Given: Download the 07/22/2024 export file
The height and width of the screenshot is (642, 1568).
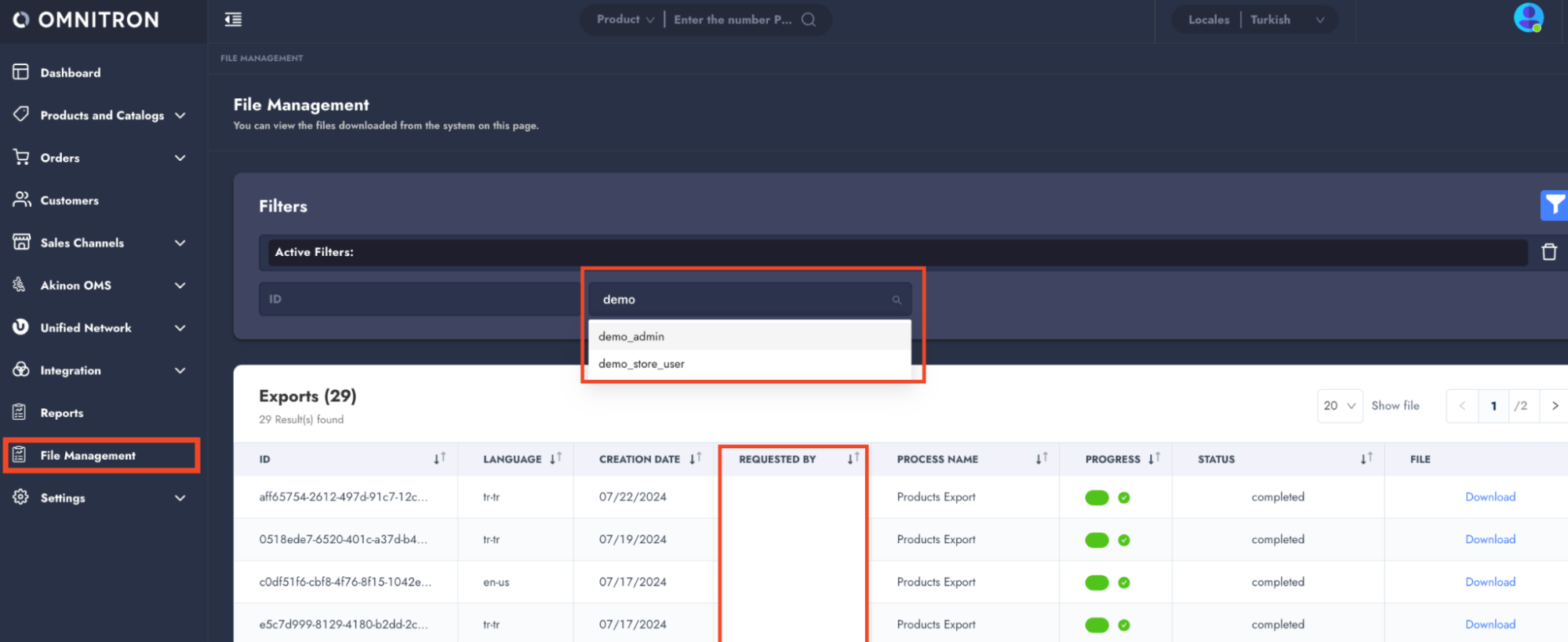Looking at the screenshot, I should [1490, 497].
